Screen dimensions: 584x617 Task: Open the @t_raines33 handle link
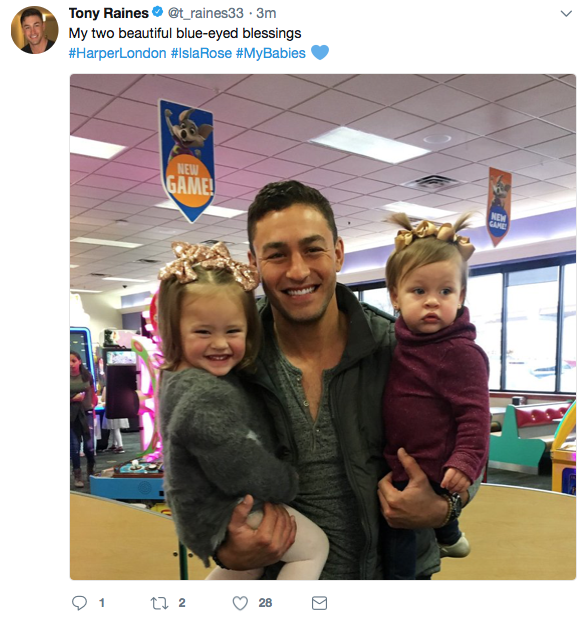point(205,13)
